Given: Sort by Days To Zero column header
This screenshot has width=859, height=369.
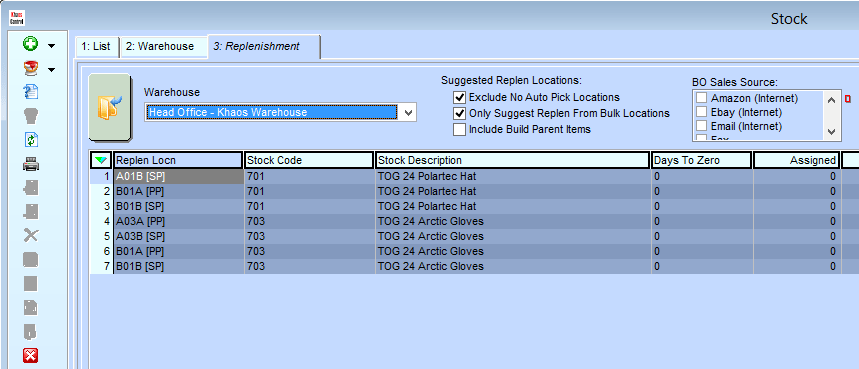Looking at the screenshot, I should pyautogui.click(x=701, y=160).
